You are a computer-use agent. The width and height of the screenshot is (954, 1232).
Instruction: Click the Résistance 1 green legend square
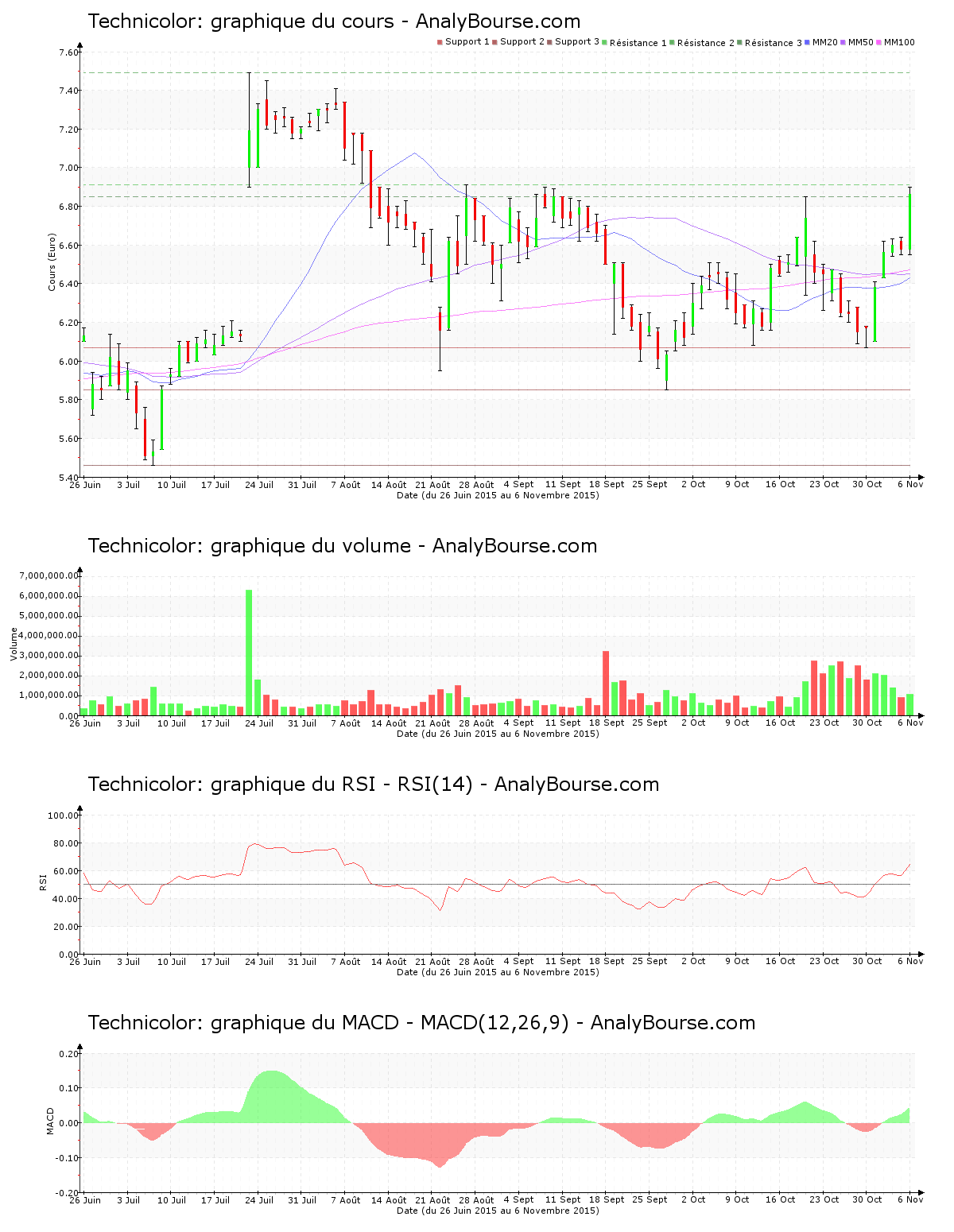pos(605,42)
